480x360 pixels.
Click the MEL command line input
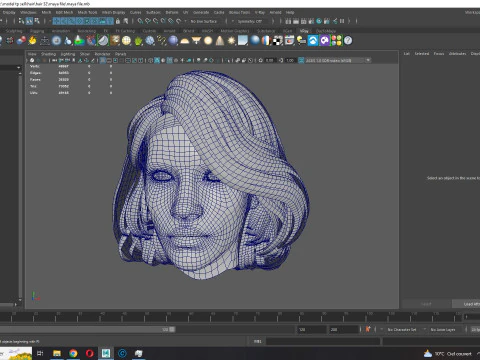(x=323, y=341)
